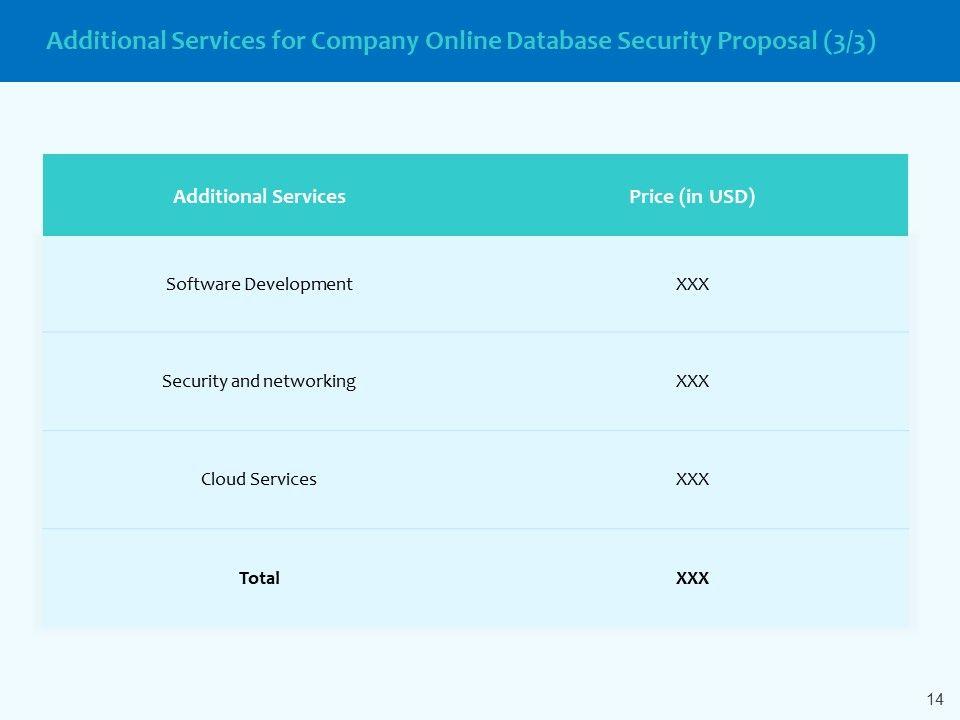960x720 pixels.
Task: Click the Security and networking cell
Action: pos(259,381)
